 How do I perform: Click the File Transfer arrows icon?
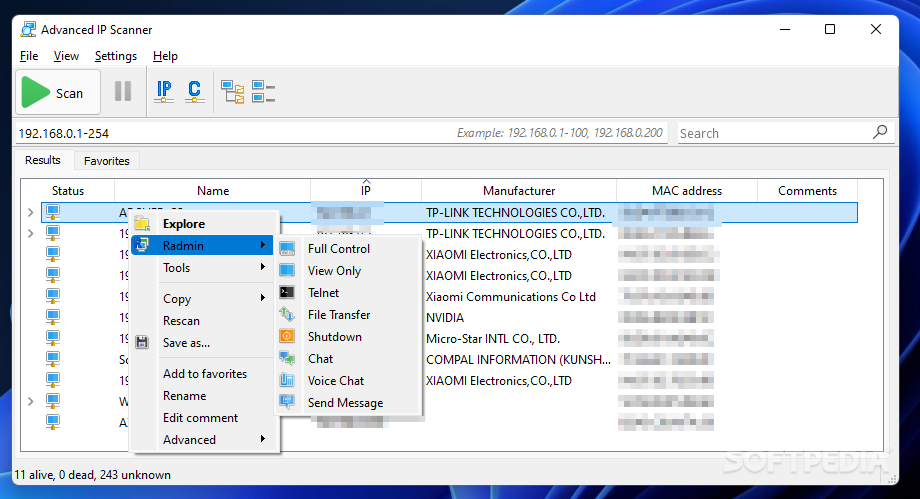point(287,314)
